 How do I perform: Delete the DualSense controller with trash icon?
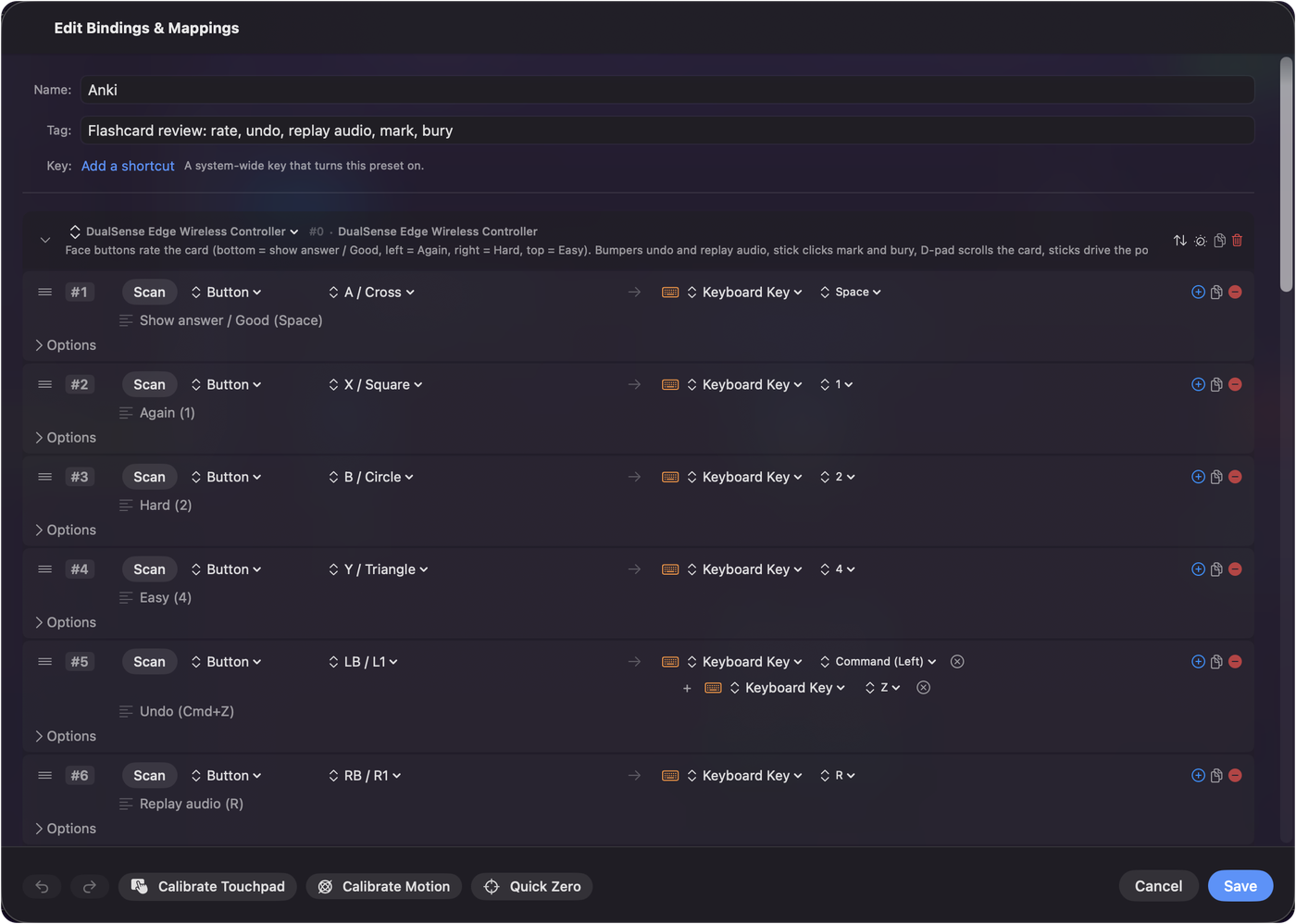[1238, 241]
